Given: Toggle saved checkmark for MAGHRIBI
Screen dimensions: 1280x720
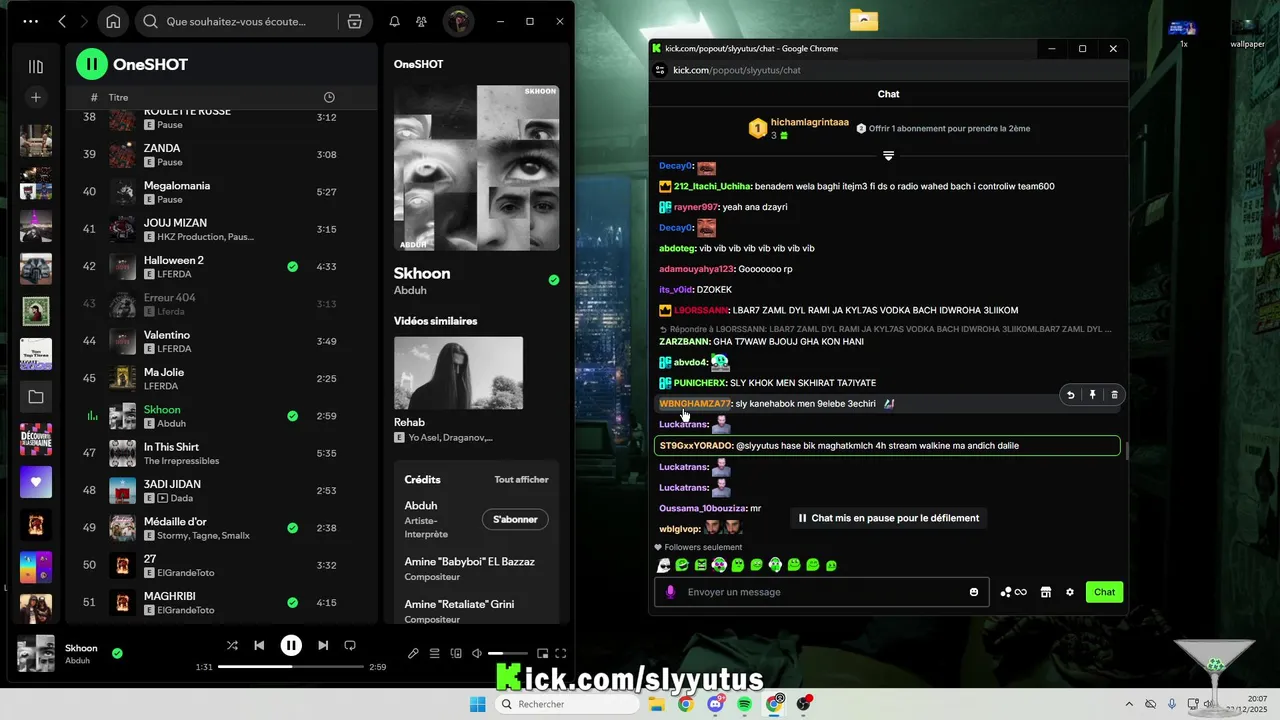Looking at the screenshot, I should point(293,603).
